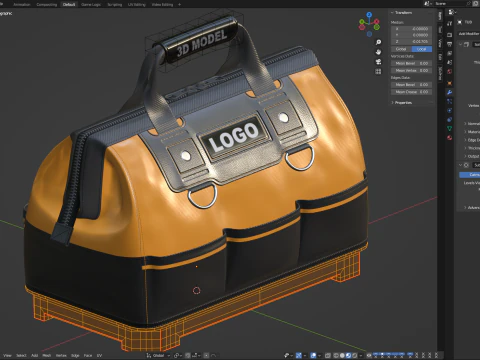Open the pivot point dropdown
The width and height of the screenshot is (480, 360).
point(177,355)
